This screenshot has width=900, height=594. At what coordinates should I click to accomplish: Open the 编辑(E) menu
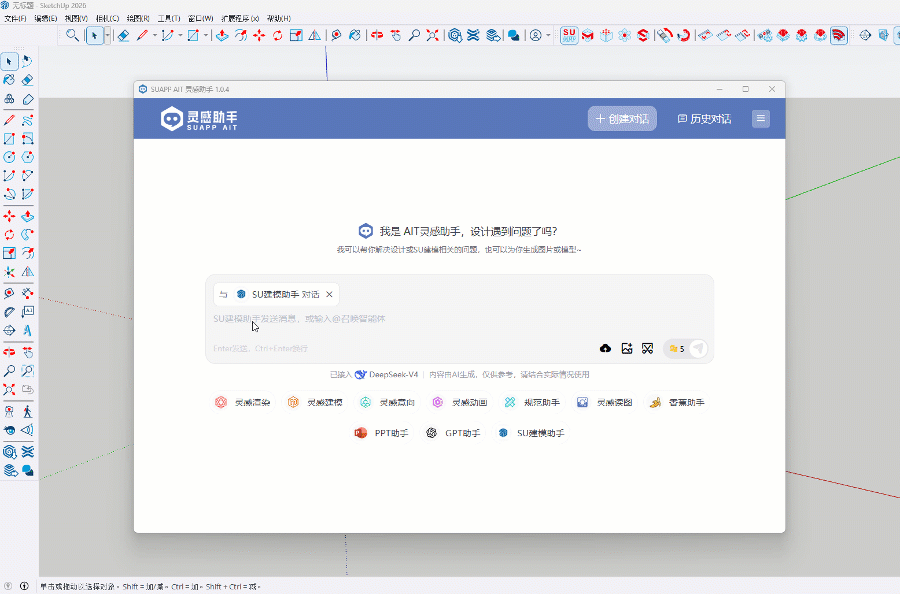(46, 18)
